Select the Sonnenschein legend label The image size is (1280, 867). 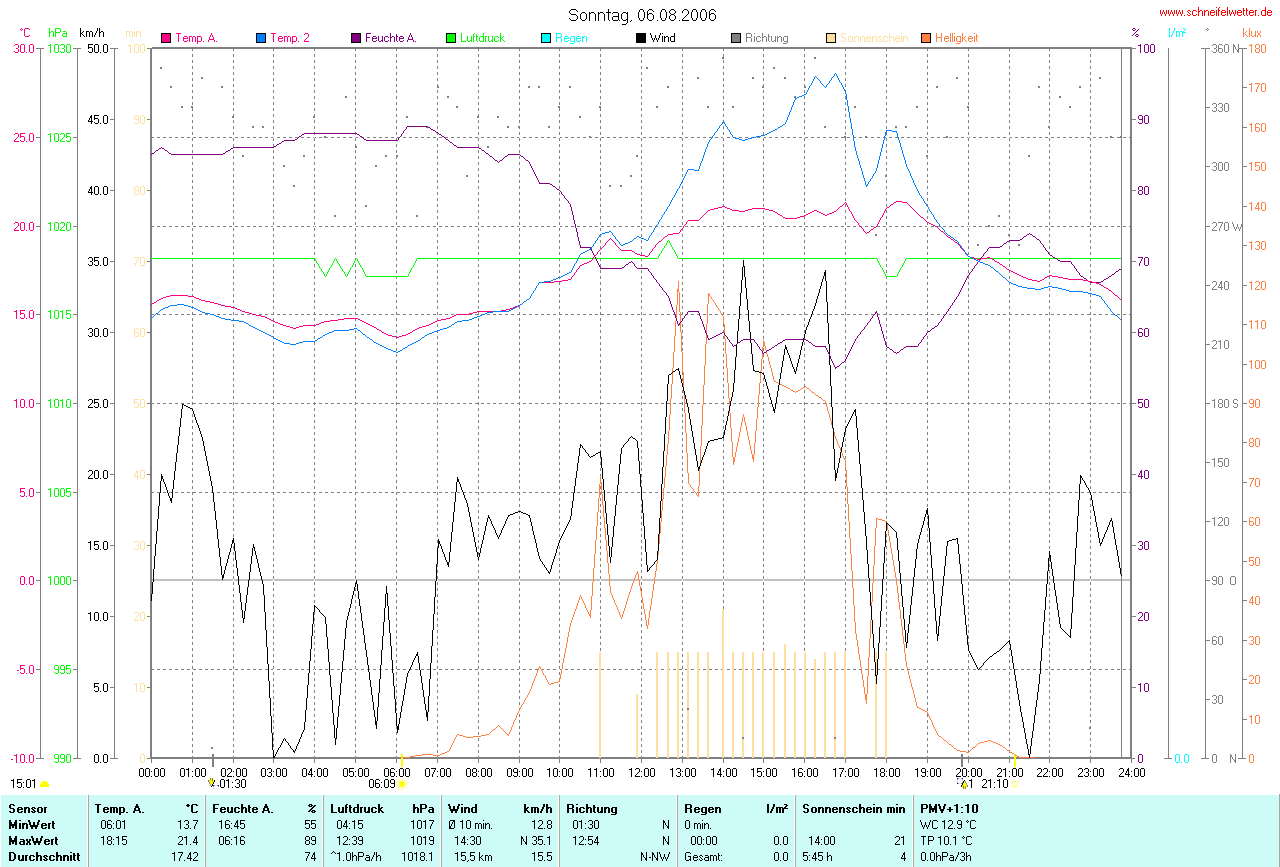(874, 38)
